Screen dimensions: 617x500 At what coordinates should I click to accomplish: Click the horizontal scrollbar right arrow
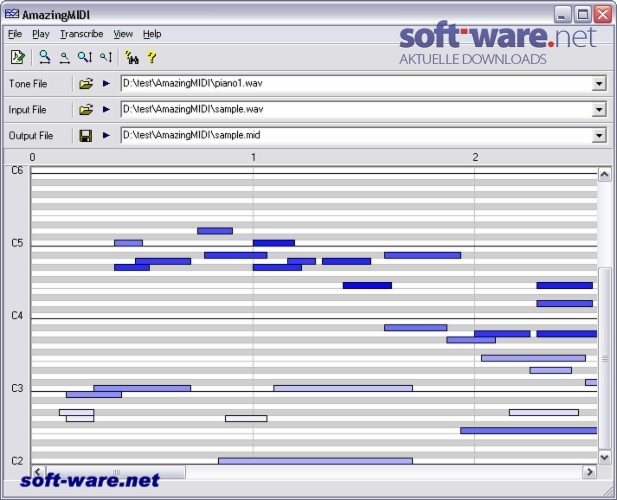pyautogui.click(x=589, y=471)
